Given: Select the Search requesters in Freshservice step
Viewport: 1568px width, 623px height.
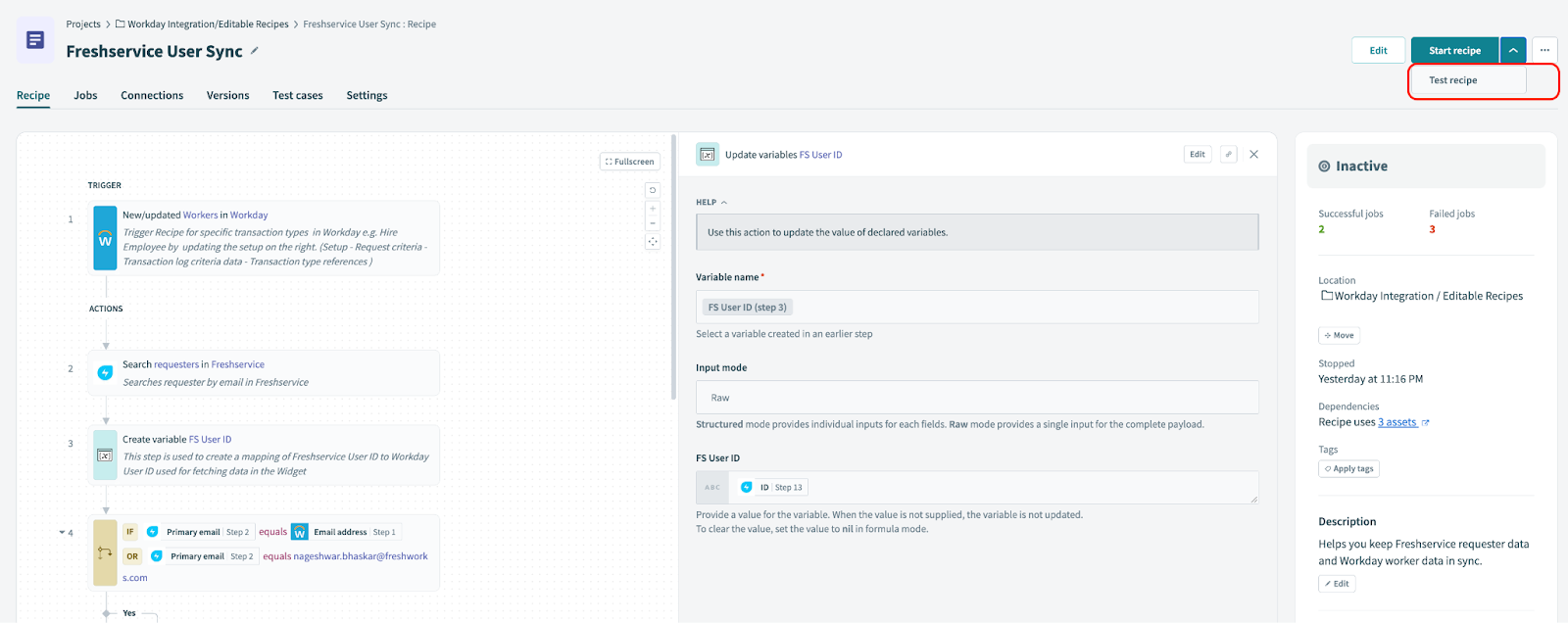Looking at the screenshot, I should (x=264, y=373).
